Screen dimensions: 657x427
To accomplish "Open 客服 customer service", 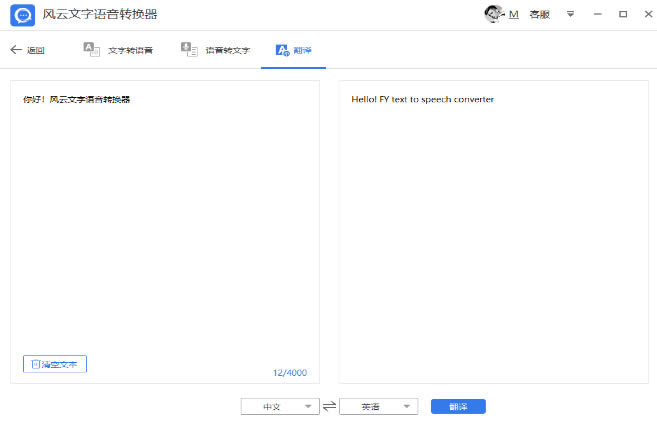I will [539, 15].
